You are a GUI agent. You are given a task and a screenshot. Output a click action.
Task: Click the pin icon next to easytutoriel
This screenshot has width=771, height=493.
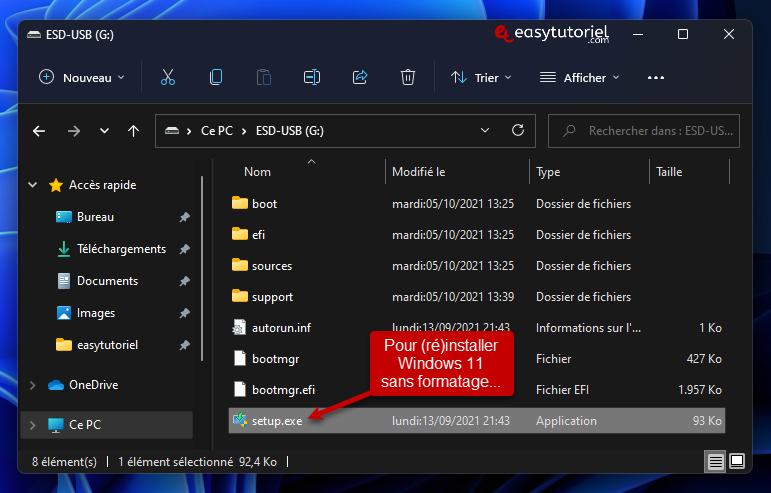[184, 345]
